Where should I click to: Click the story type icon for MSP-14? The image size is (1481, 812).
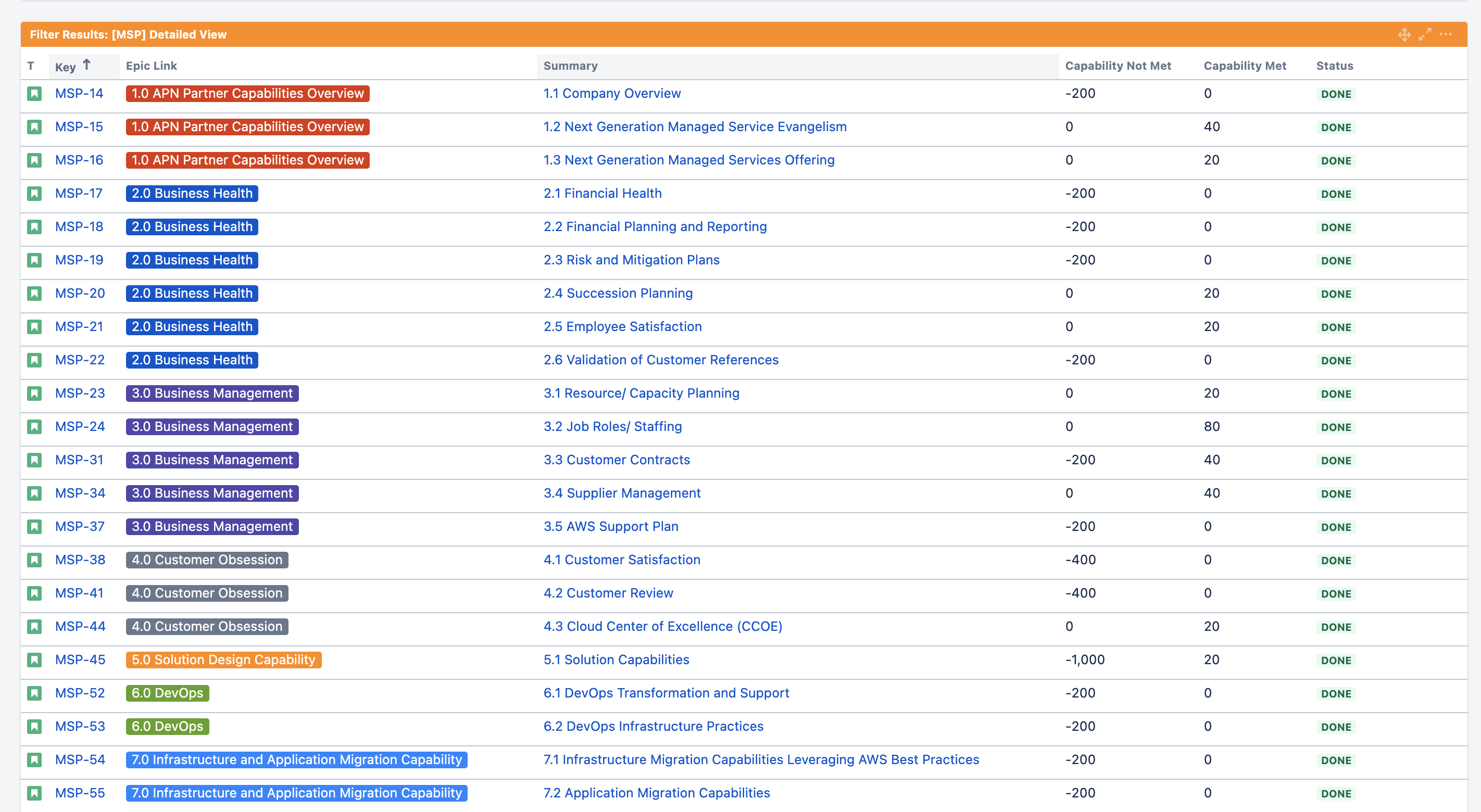click(34, 94)
